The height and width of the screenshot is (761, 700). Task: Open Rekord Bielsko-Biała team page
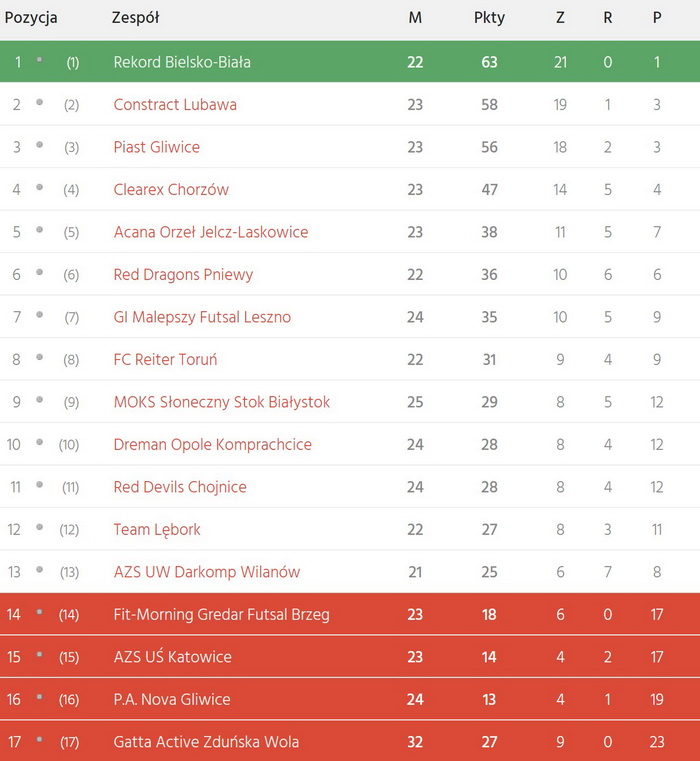pyautogui.click(x=182, y=62)
